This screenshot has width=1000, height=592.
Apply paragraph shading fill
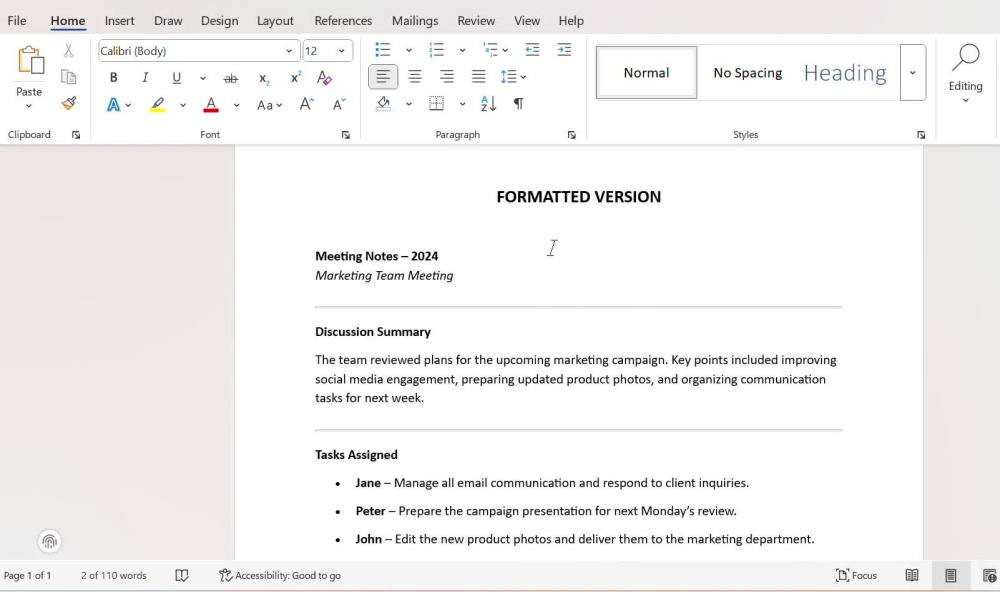tap(383, 103)
